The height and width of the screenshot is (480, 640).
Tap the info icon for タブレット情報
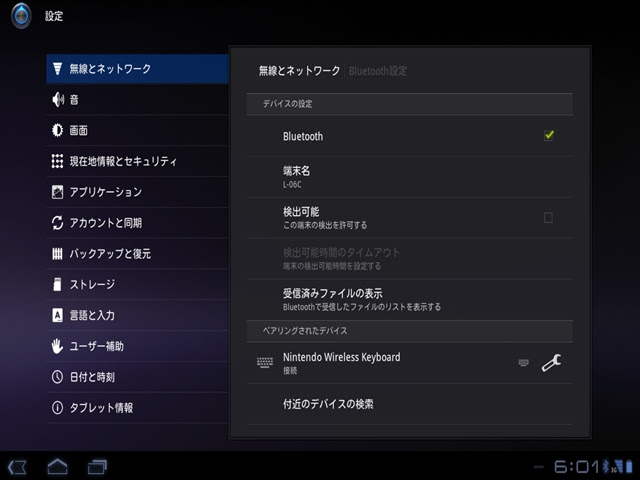58,408
